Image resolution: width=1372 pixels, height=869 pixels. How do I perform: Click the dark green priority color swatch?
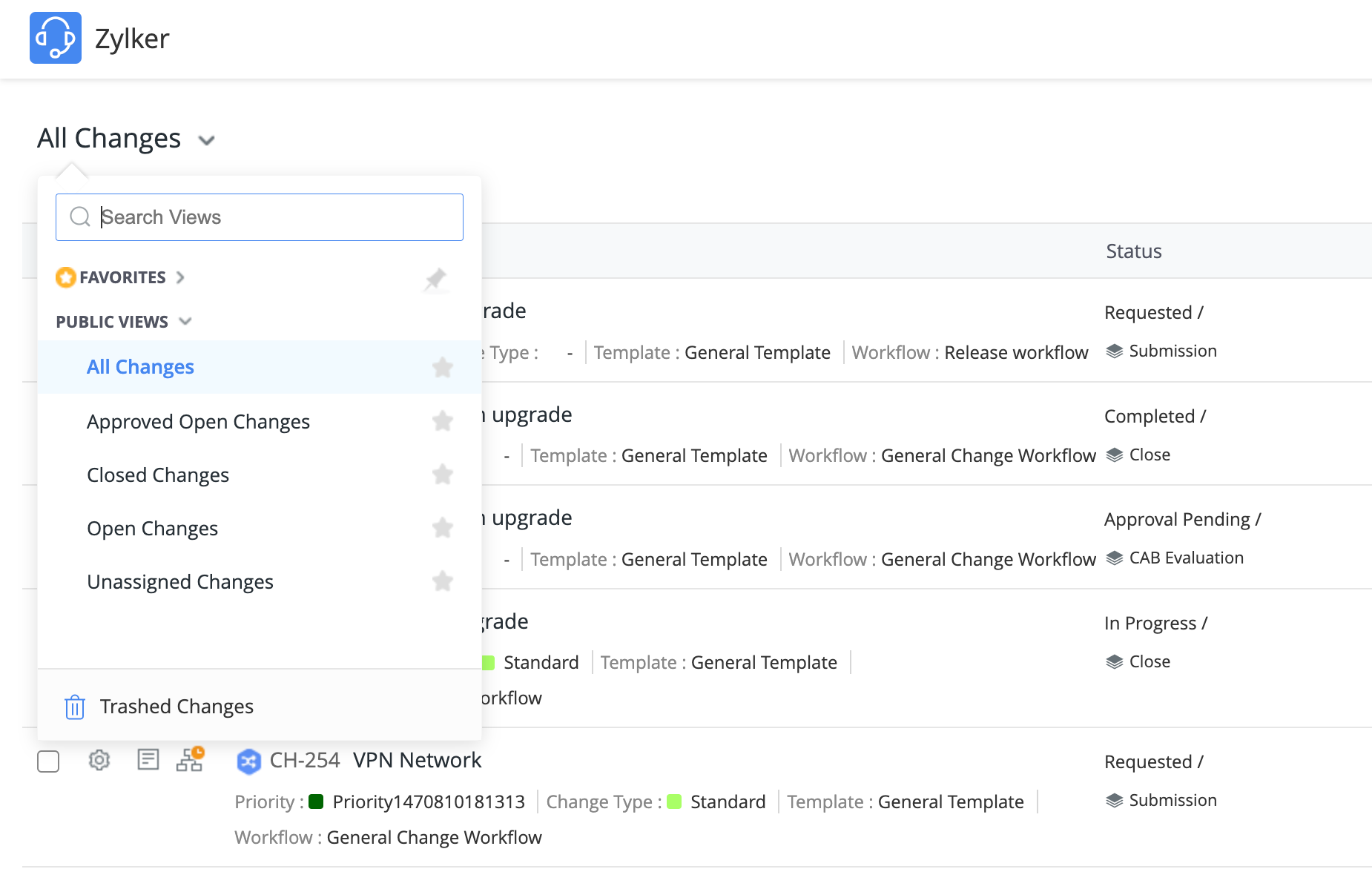316,802
